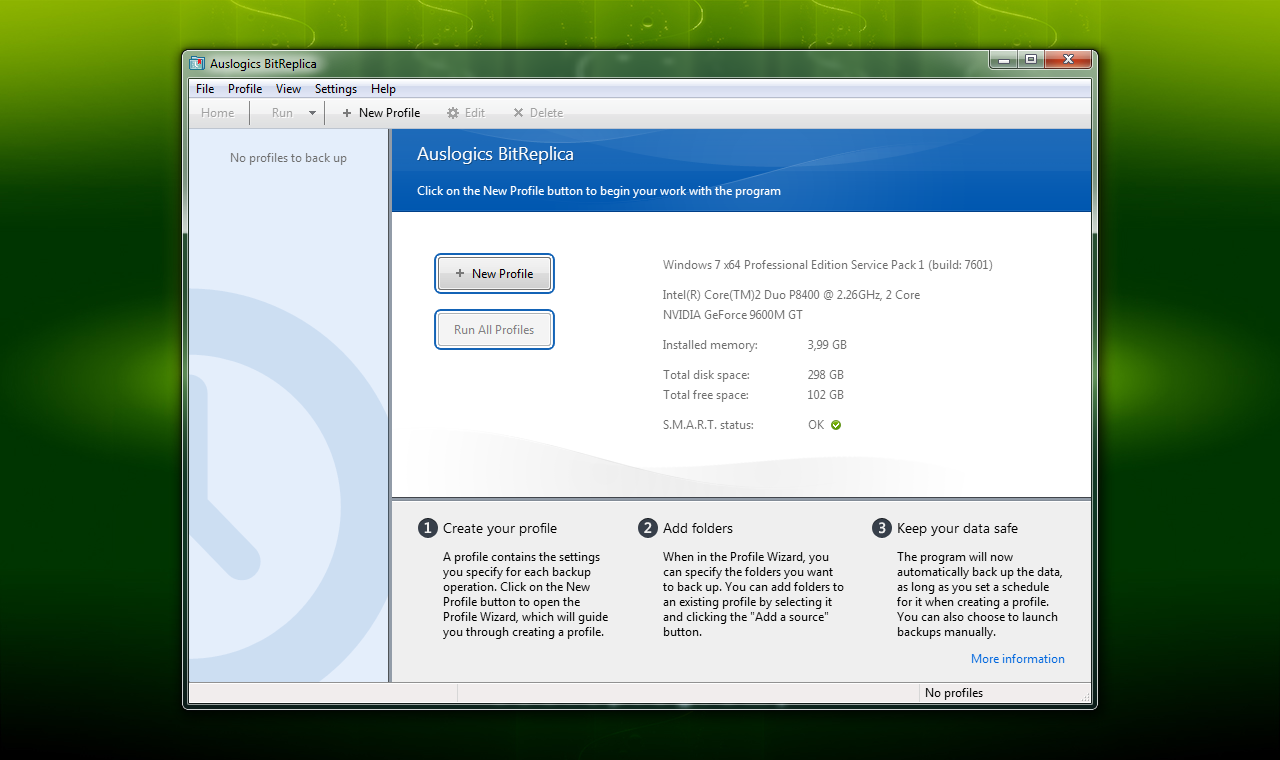Image resolution: width=1280 pixels, height=760 pixels.
Task: Expand the Run dropdown arrow
Action: pyautogui.click(x=312, y=113)
